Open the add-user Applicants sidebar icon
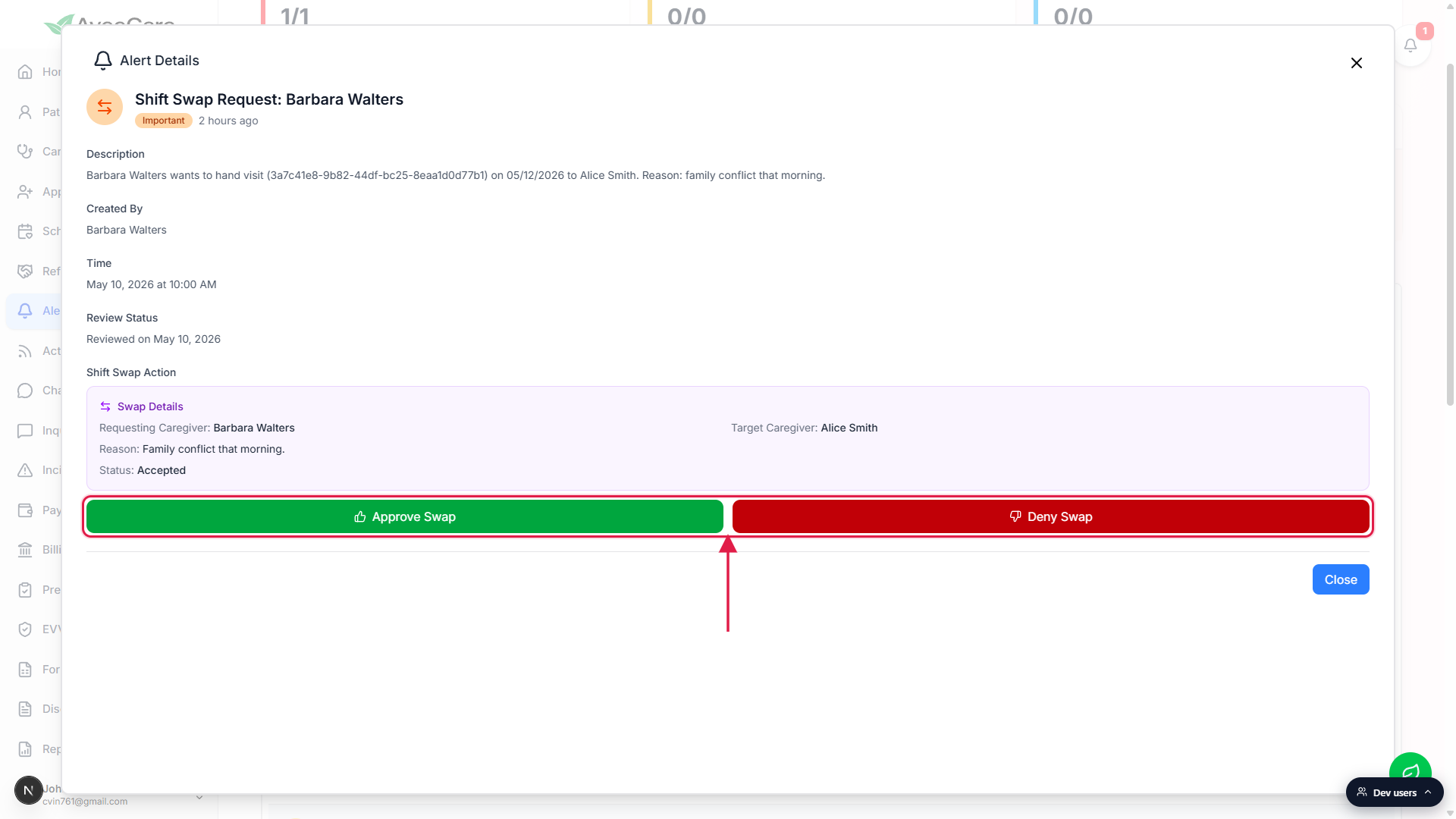This screenshot has width=1456, height=819. point(25,192)
